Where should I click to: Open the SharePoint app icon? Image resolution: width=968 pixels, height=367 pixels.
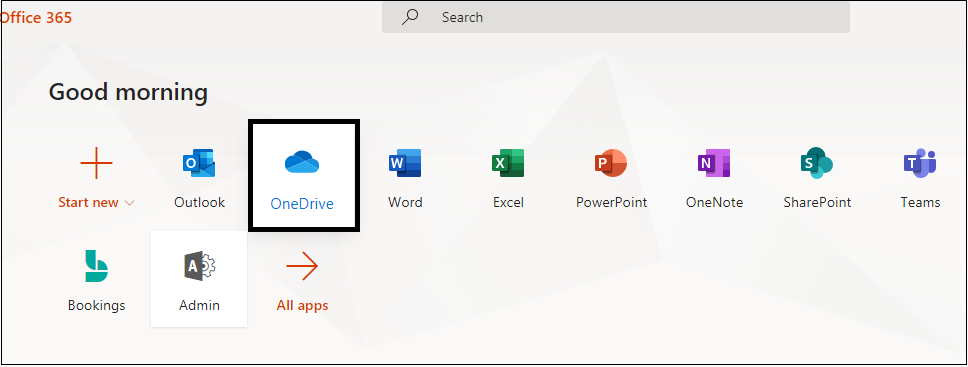click(x=816, y=163)
